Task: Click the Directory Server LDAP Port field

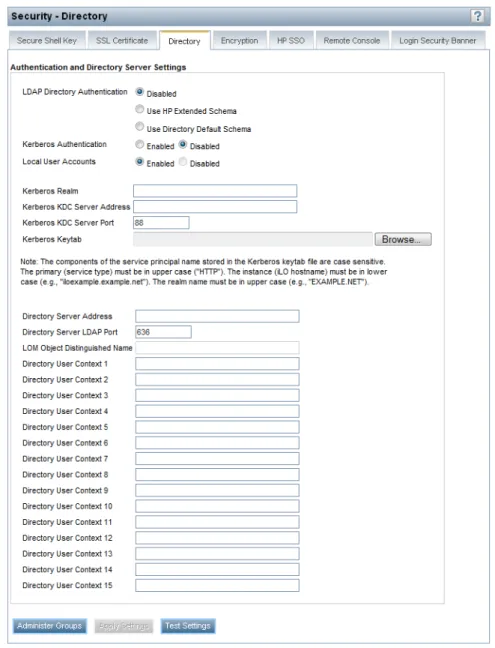Action: click(163, 332)
